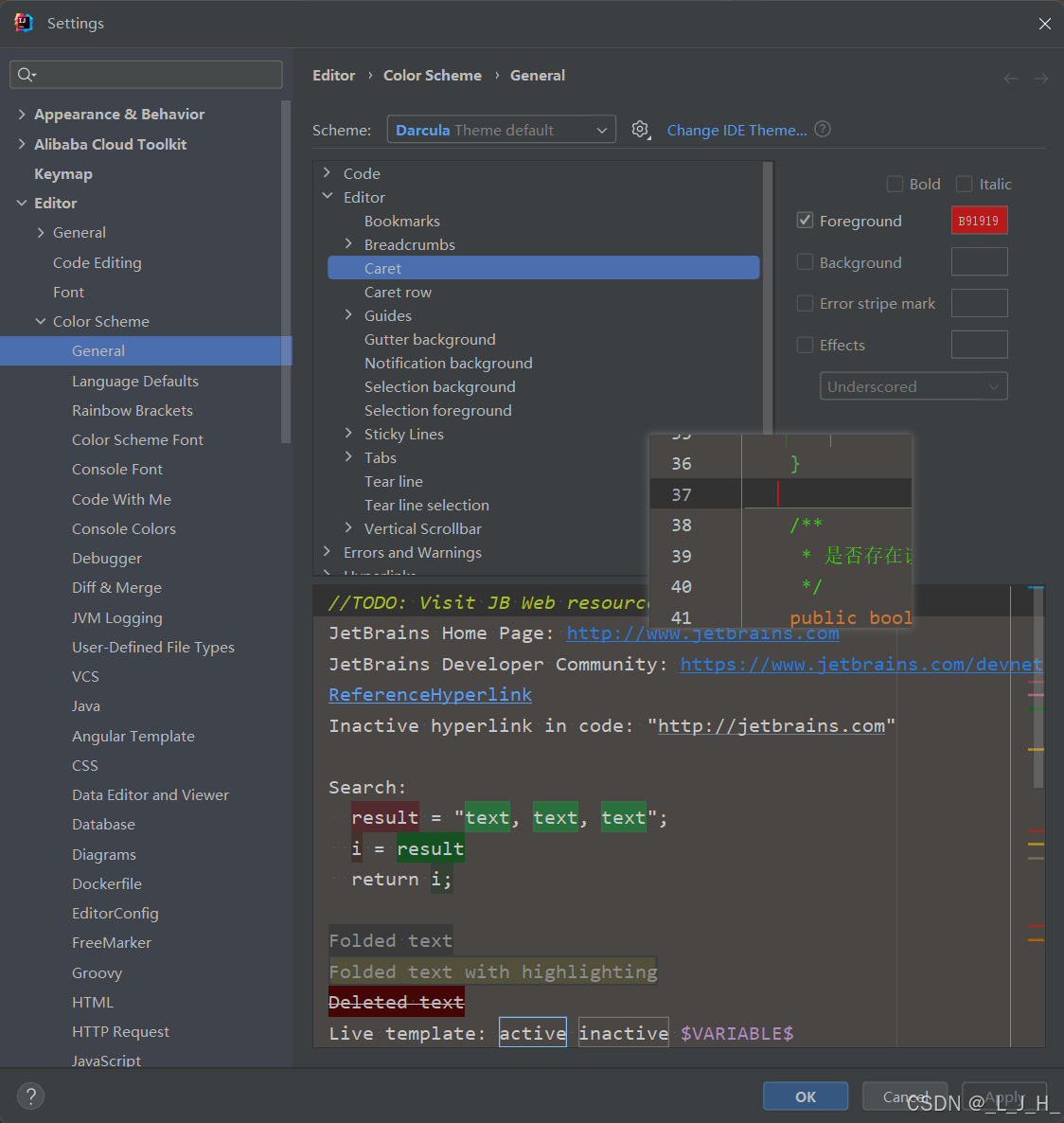Expand the Breadcrumbs node
1064x1123 pixels.
[348, 243]
